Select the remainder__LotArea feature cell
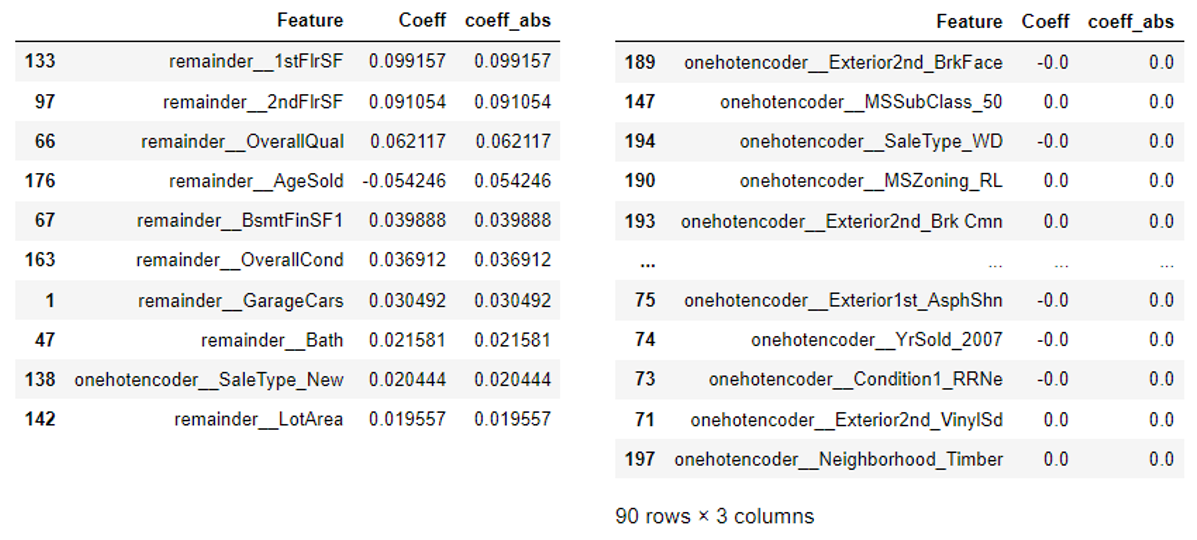 point(258,419)
